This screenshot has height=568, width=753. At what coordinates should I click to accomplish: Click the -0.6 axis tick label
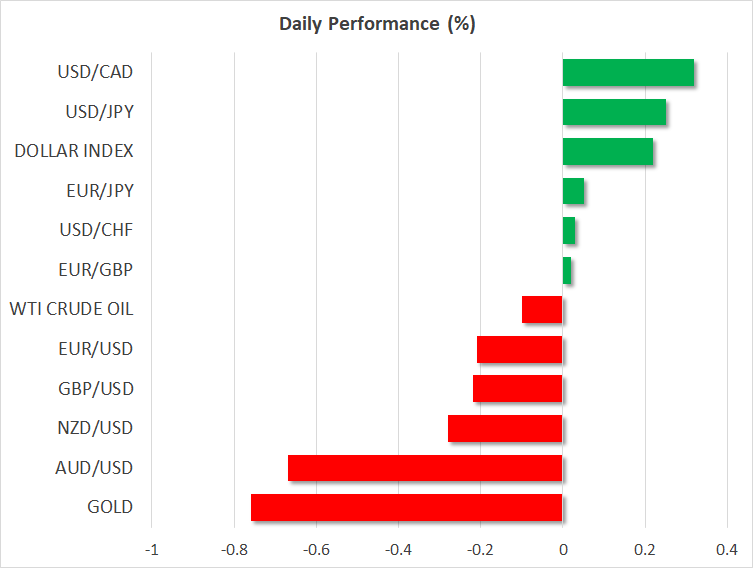316,549
